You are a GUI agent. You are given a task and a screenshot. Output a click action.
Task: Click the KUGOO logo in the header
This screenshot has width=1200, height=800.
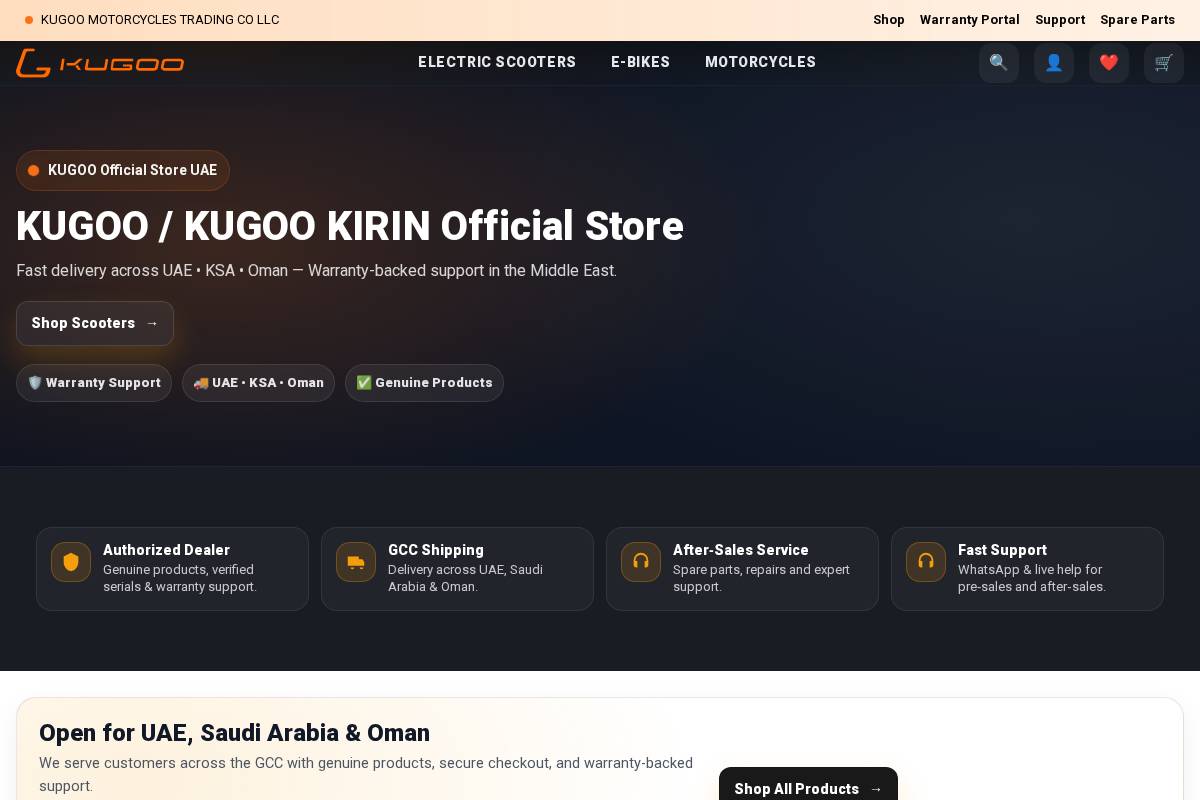click(100, 63)
